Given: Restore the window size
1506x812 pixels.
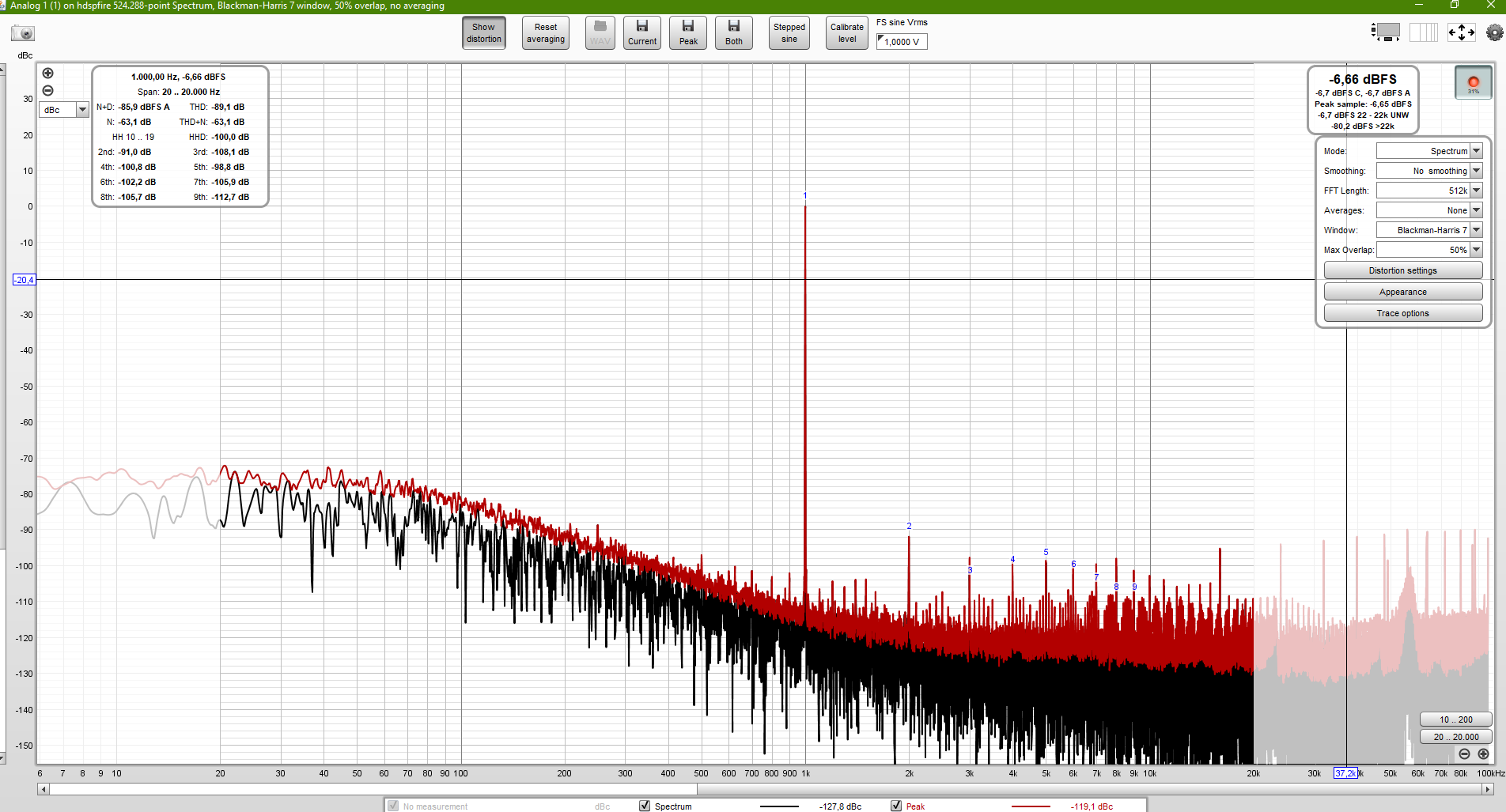Looking at the screenshot, I should pyautogui.click(x=1454, y=5).
